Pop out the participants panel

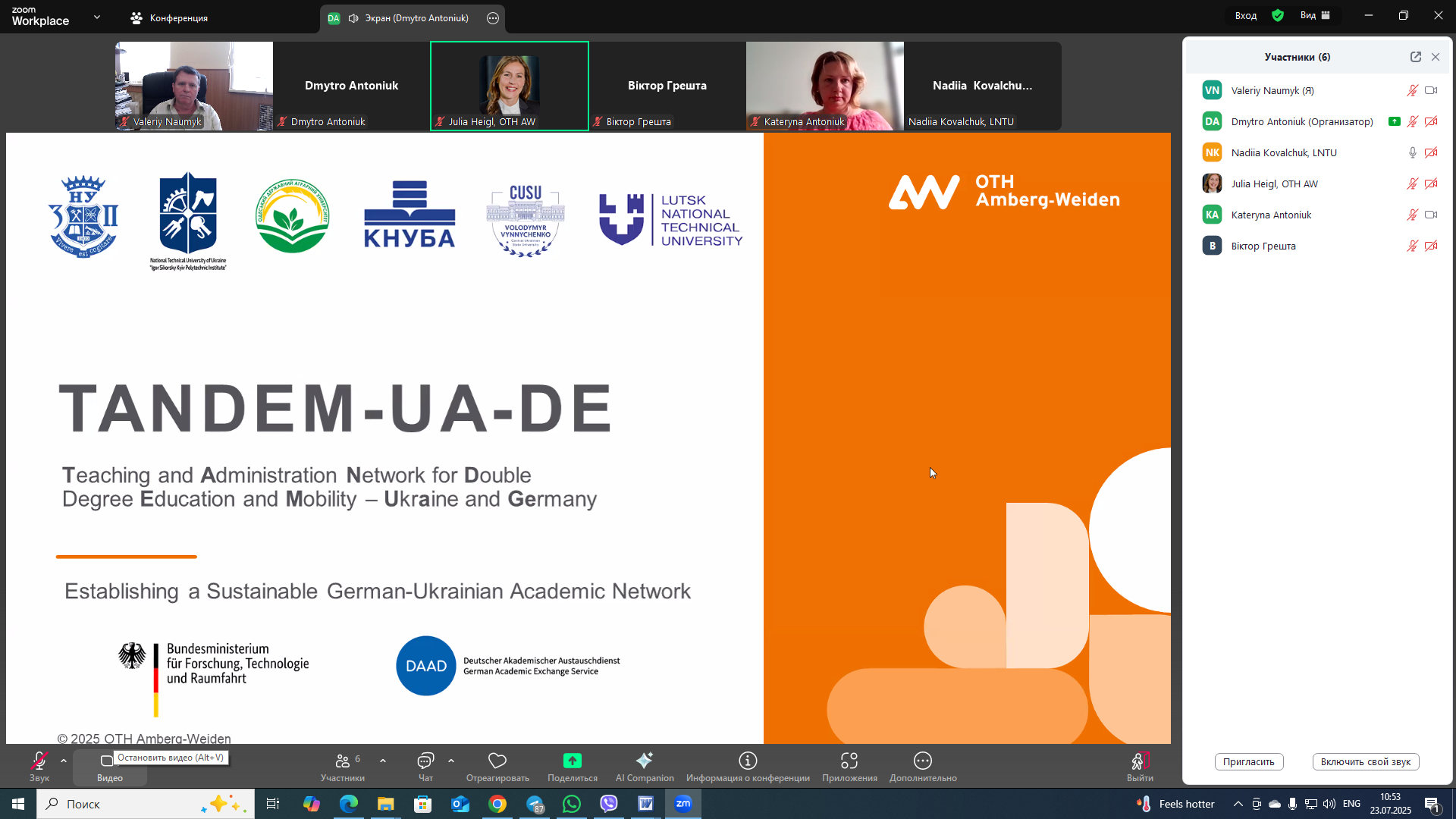pyautogui.click(x=1415, y=57)
